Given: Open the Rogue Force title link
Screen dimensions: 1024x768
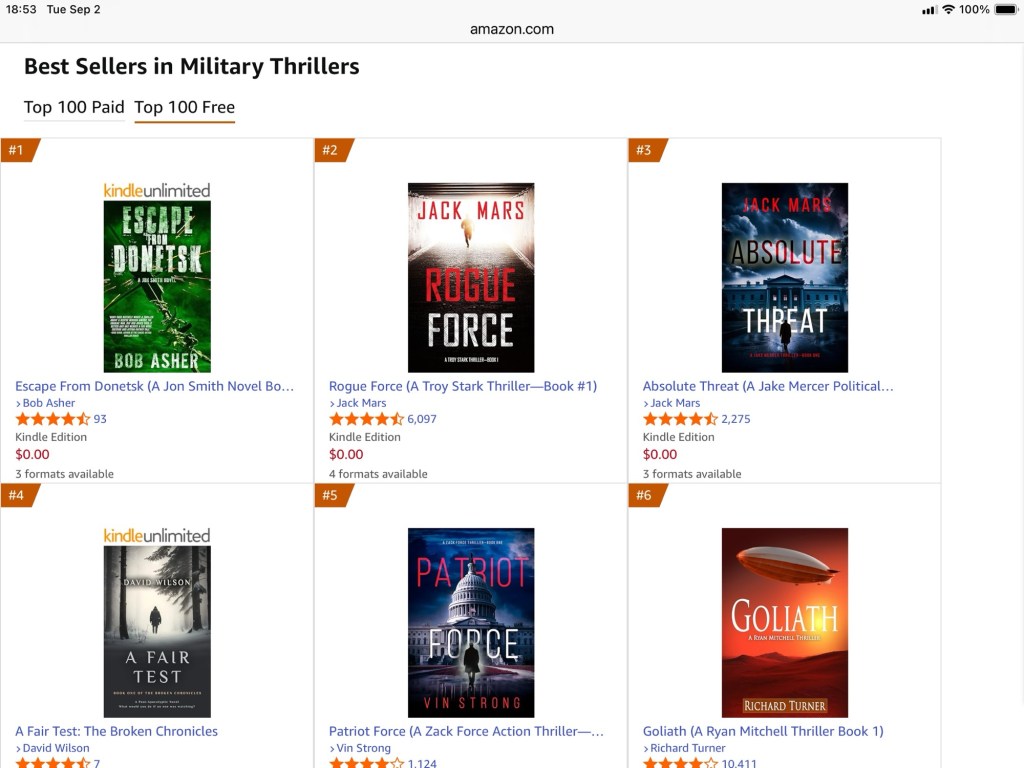Looking at the screenshot, I should 463,386.
